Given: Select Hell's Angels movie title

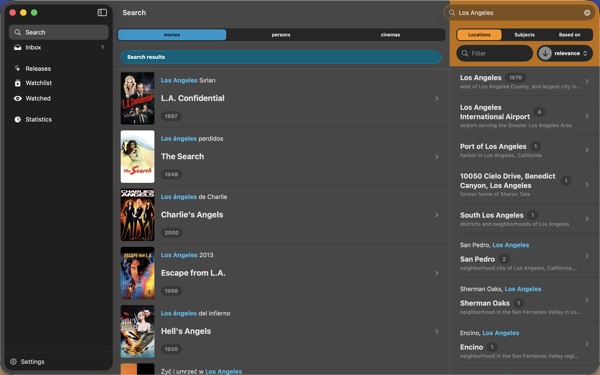Looking at the screenshot, I should click(x=186, y=331).
